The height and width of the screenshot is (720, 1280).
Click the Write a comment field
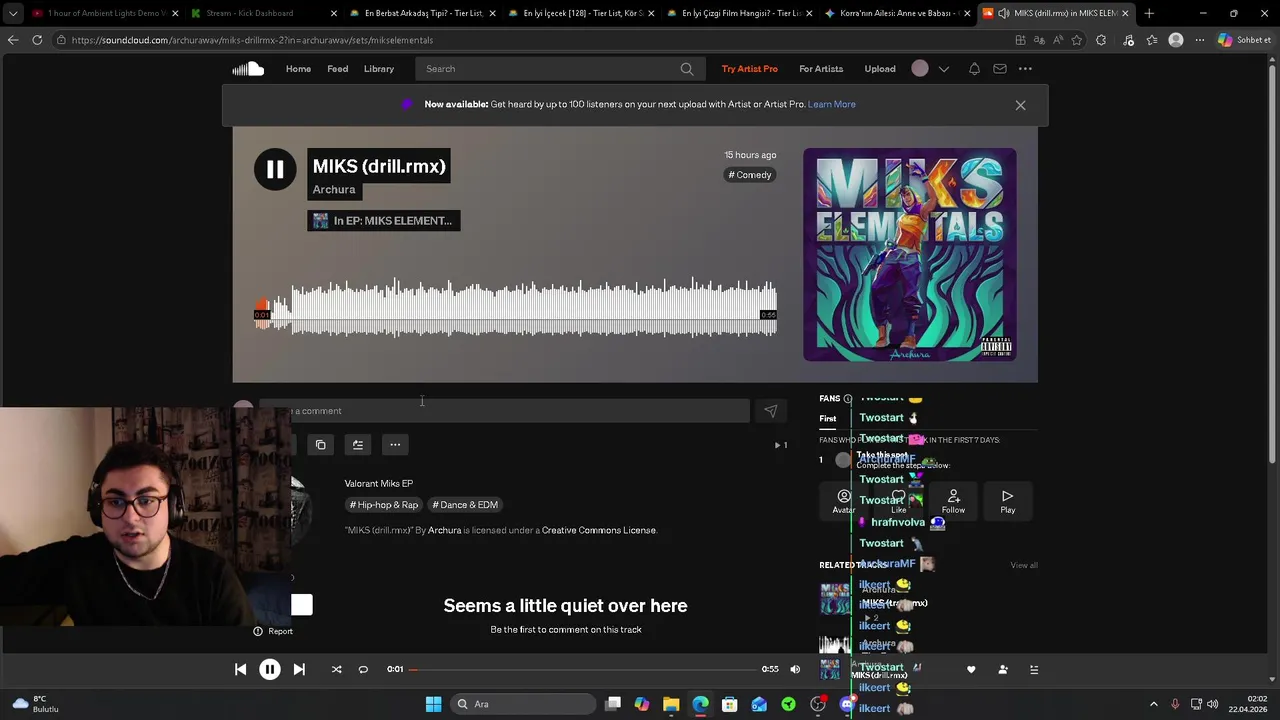[504, 411]
